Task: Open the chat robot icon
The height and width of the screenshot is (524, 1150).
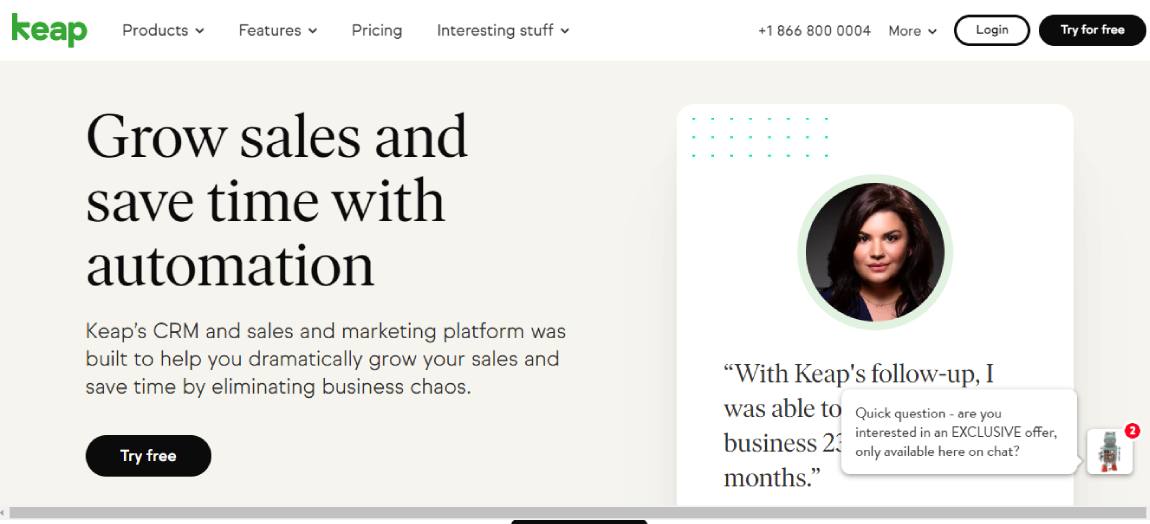Action: (x=1109, y=452)
